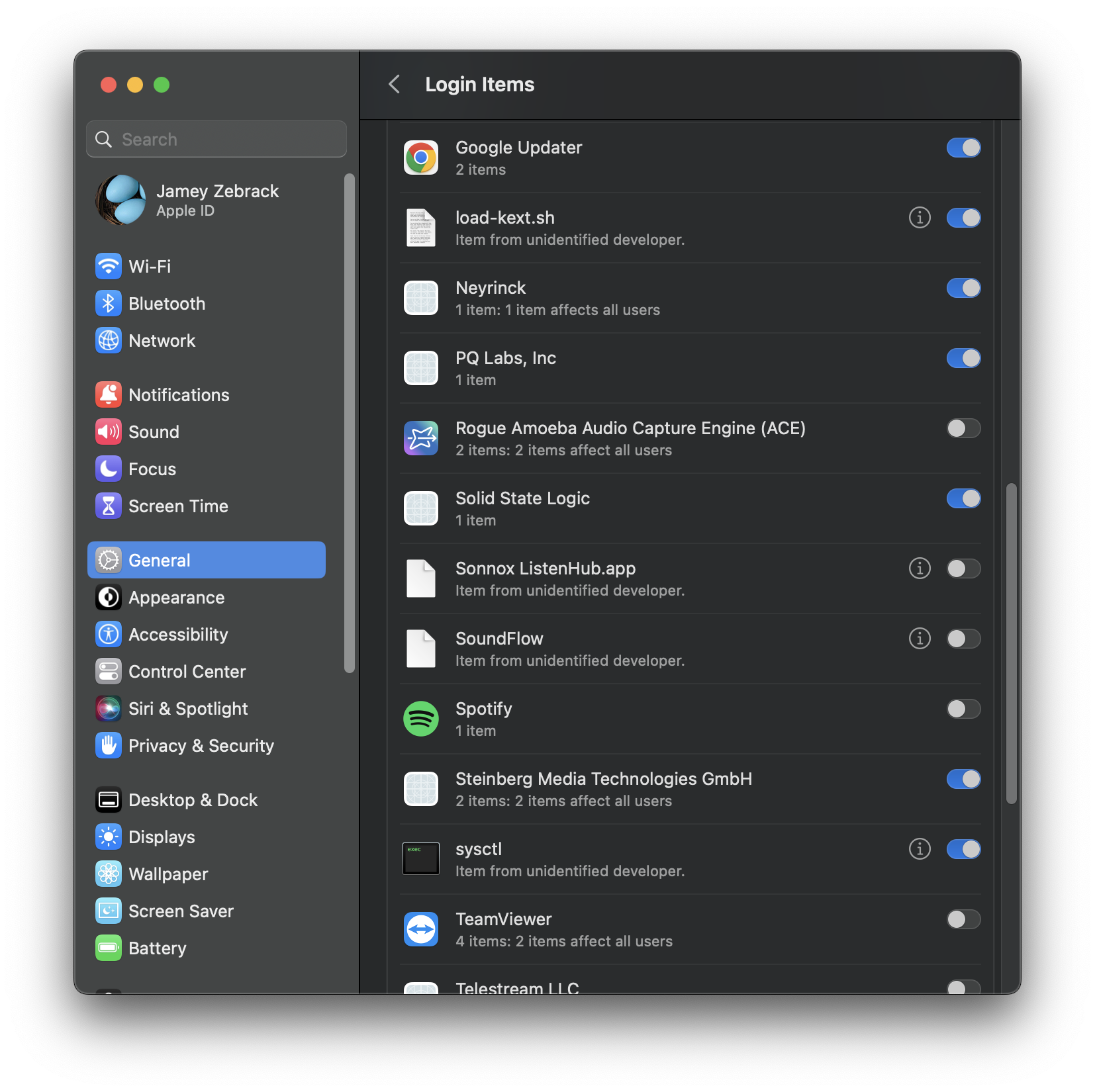Open General settings in sidebar
Image resolution: width=1095 pixels, height=1092 pixels.
click(x=207, y=560)
